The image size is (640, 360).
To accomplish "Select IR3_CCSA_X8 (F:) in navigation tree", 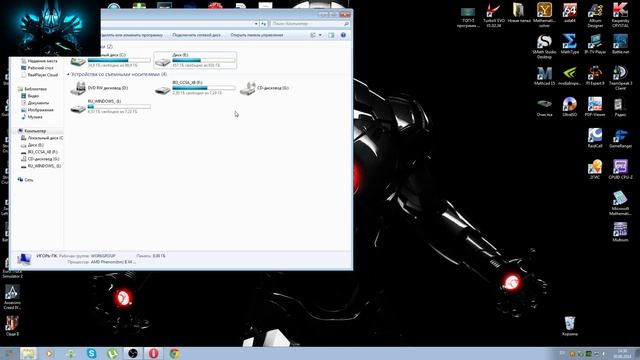I will pos(39,152).
